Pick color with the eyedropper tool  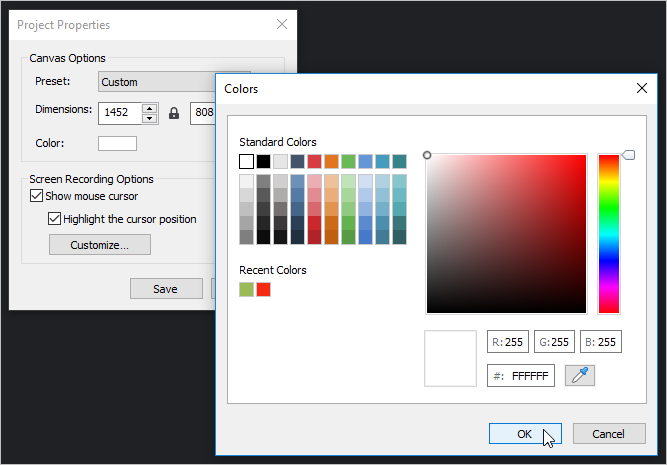tap(579, 375)
